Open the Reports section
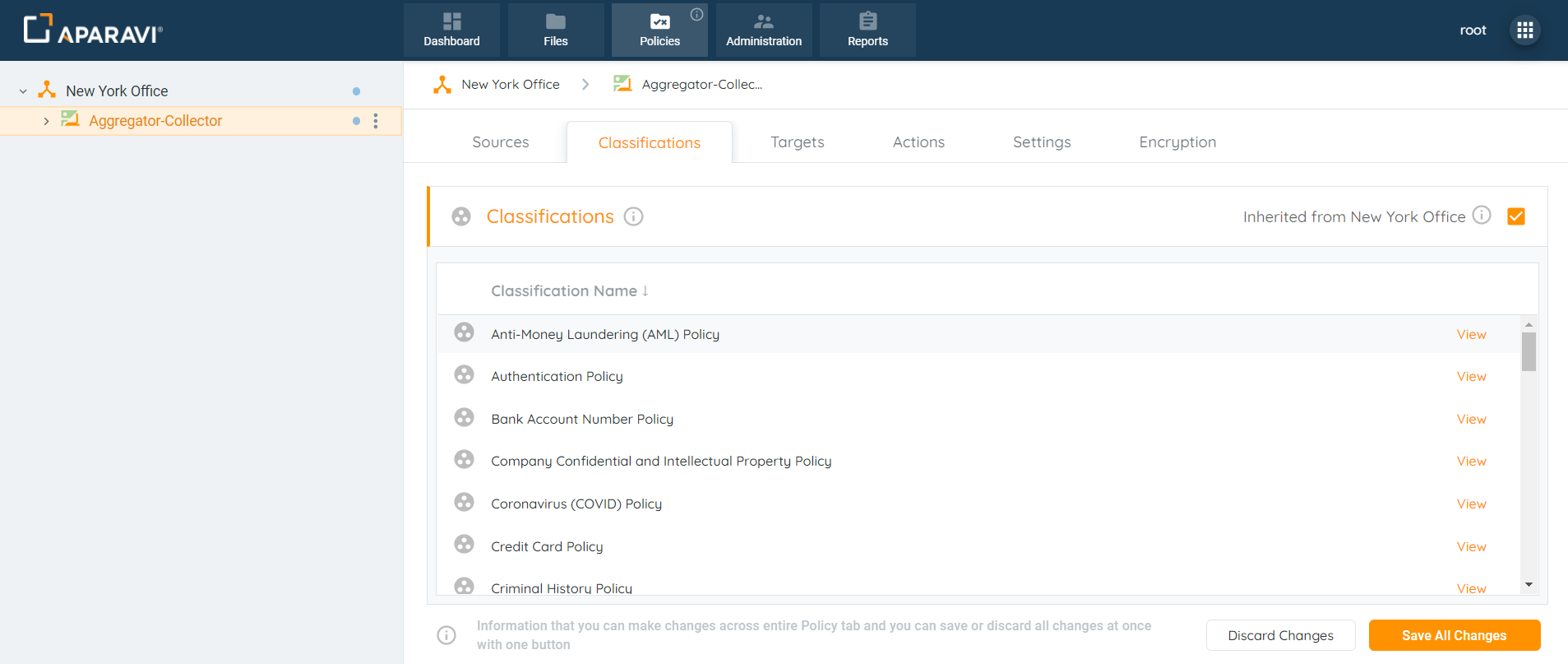 [867, 30]
